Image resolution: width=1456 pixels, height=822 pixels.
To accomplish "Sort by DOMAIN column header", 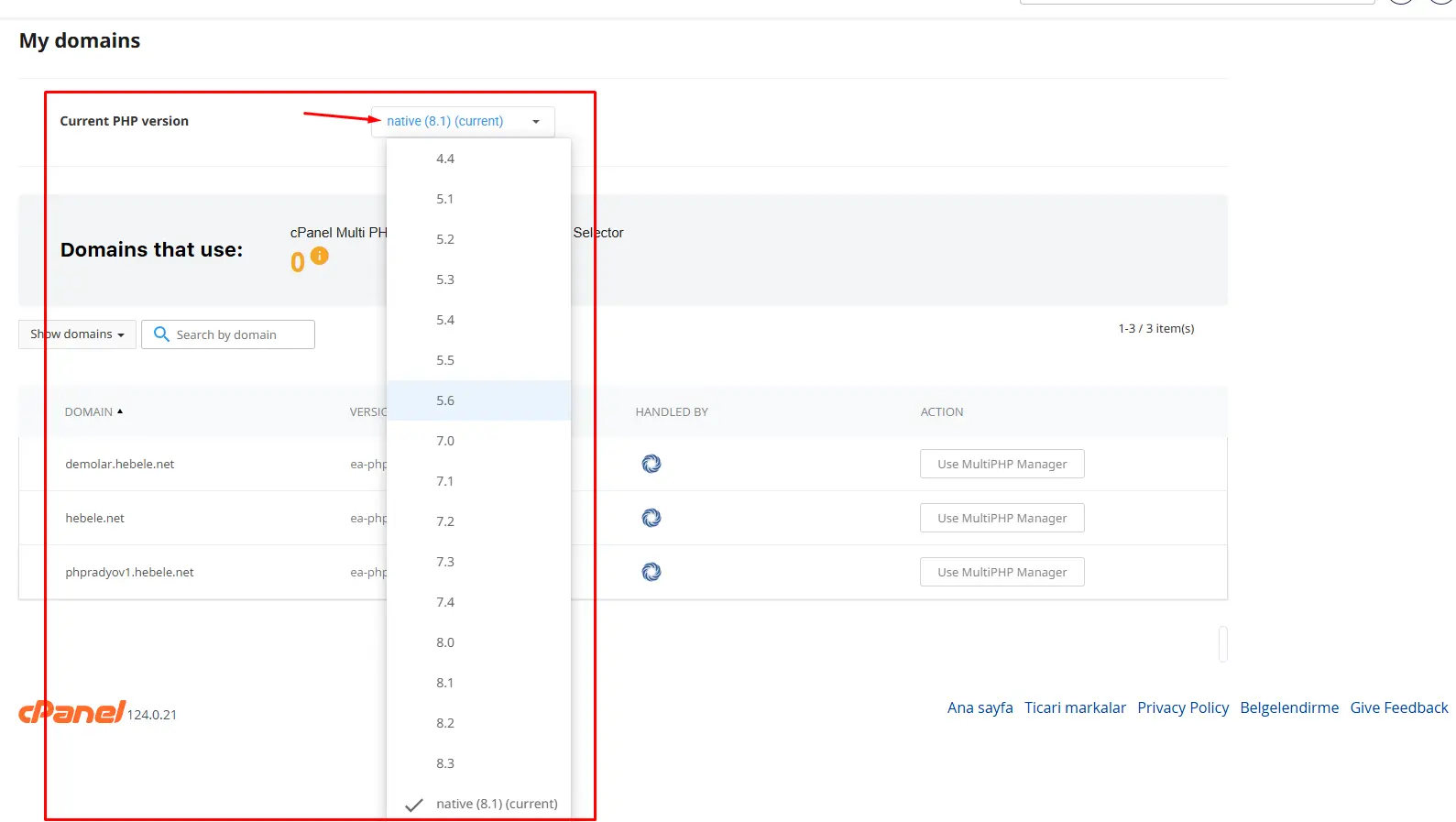I will coord(93,412).
